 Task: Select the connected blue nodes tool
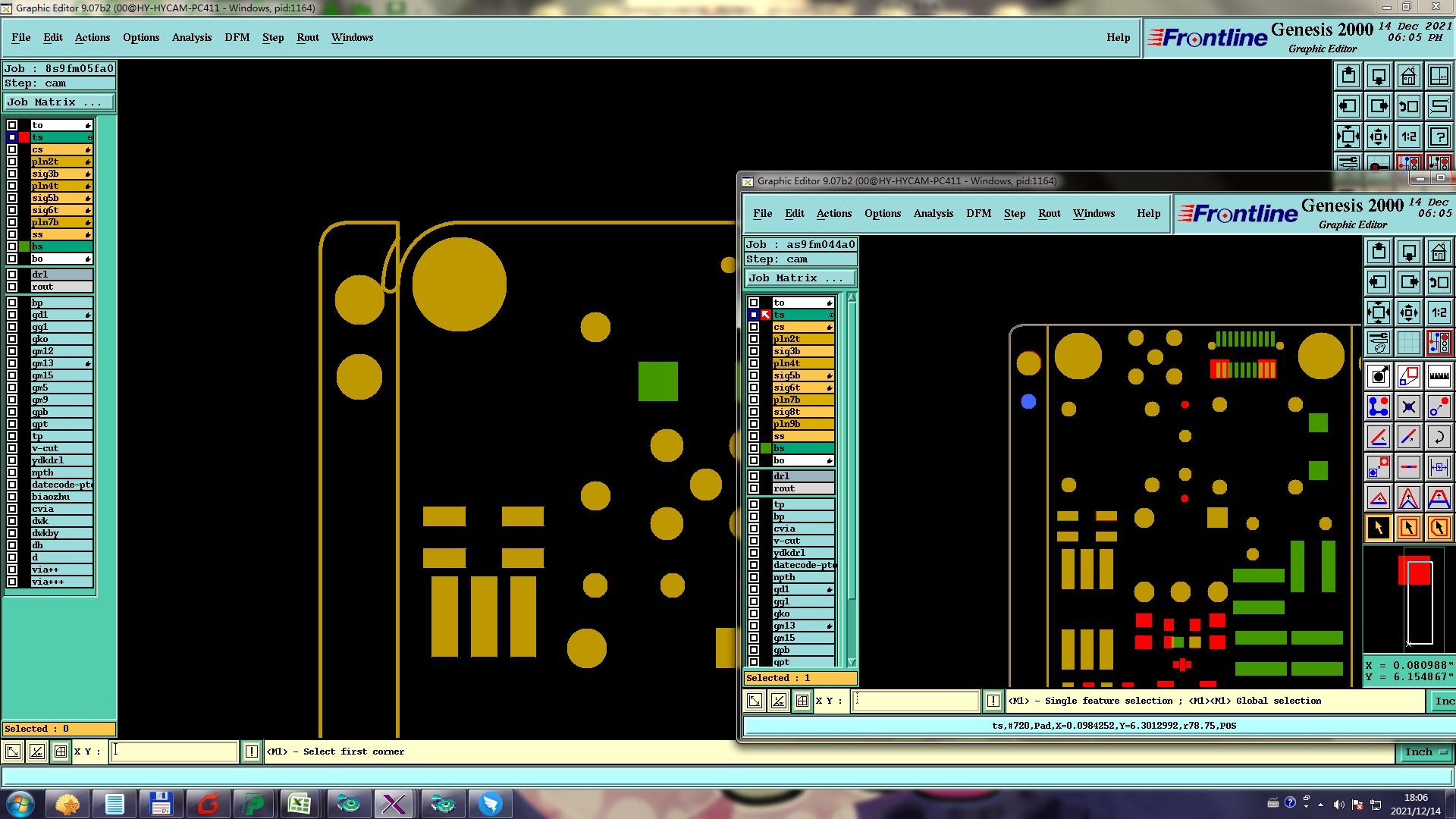1379,406
